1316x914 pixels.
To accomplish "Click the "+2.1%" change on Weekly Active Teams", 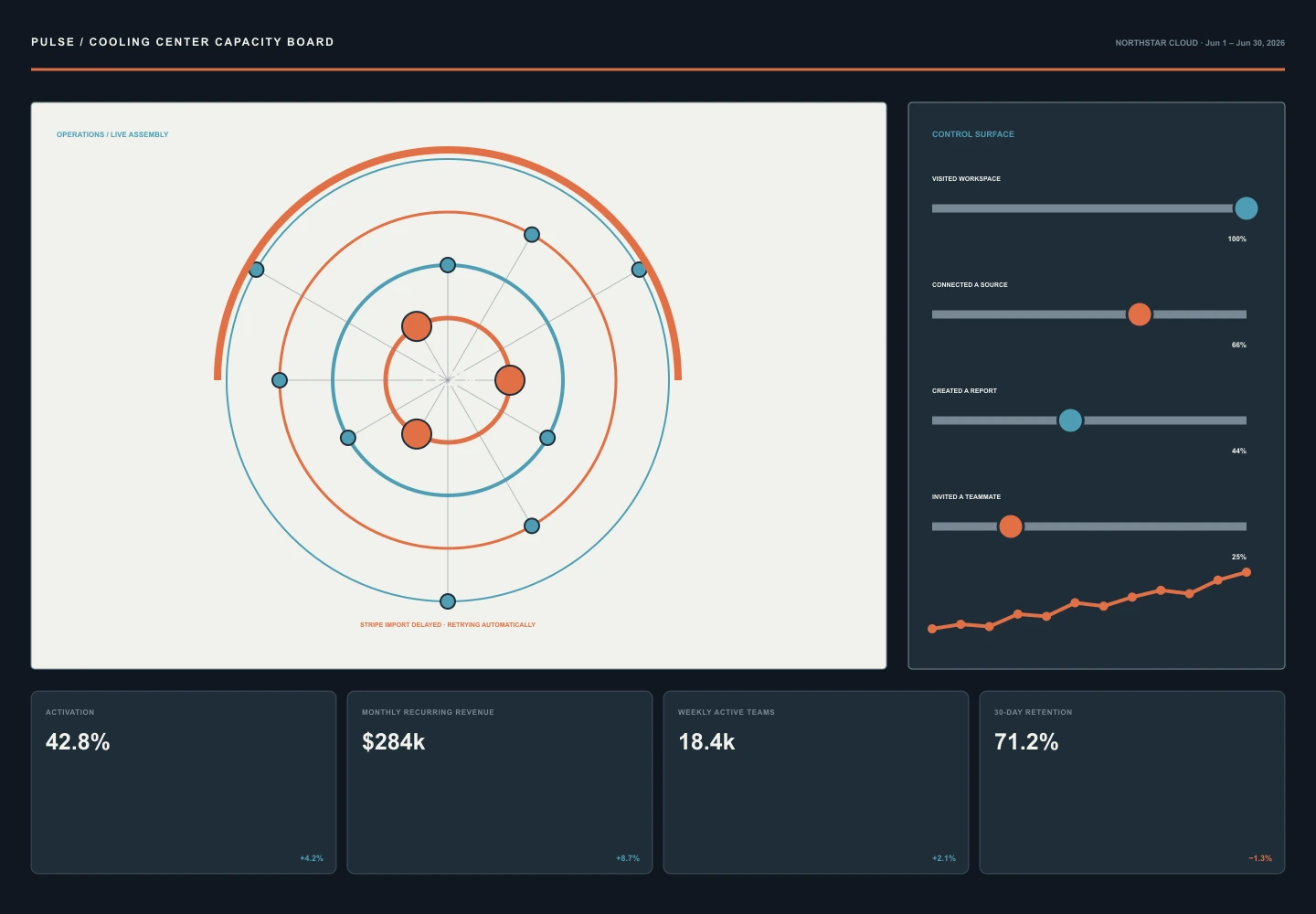I will coord(944,858).
